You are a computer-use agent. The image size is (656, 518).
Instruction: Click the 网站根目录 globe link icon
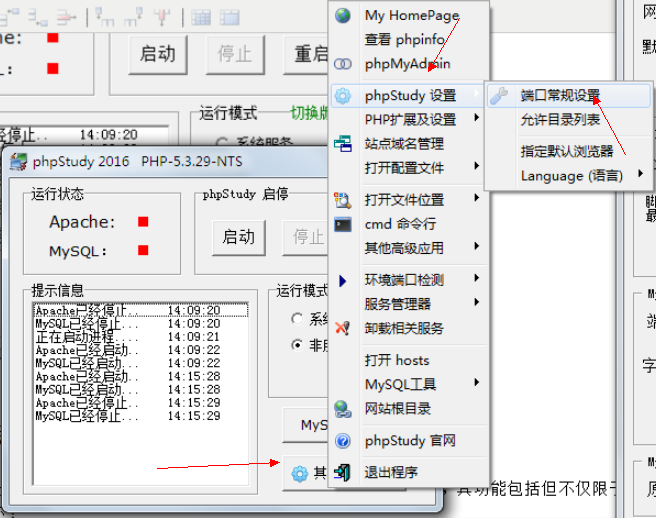pyautogui.click(x=343, y=409)
